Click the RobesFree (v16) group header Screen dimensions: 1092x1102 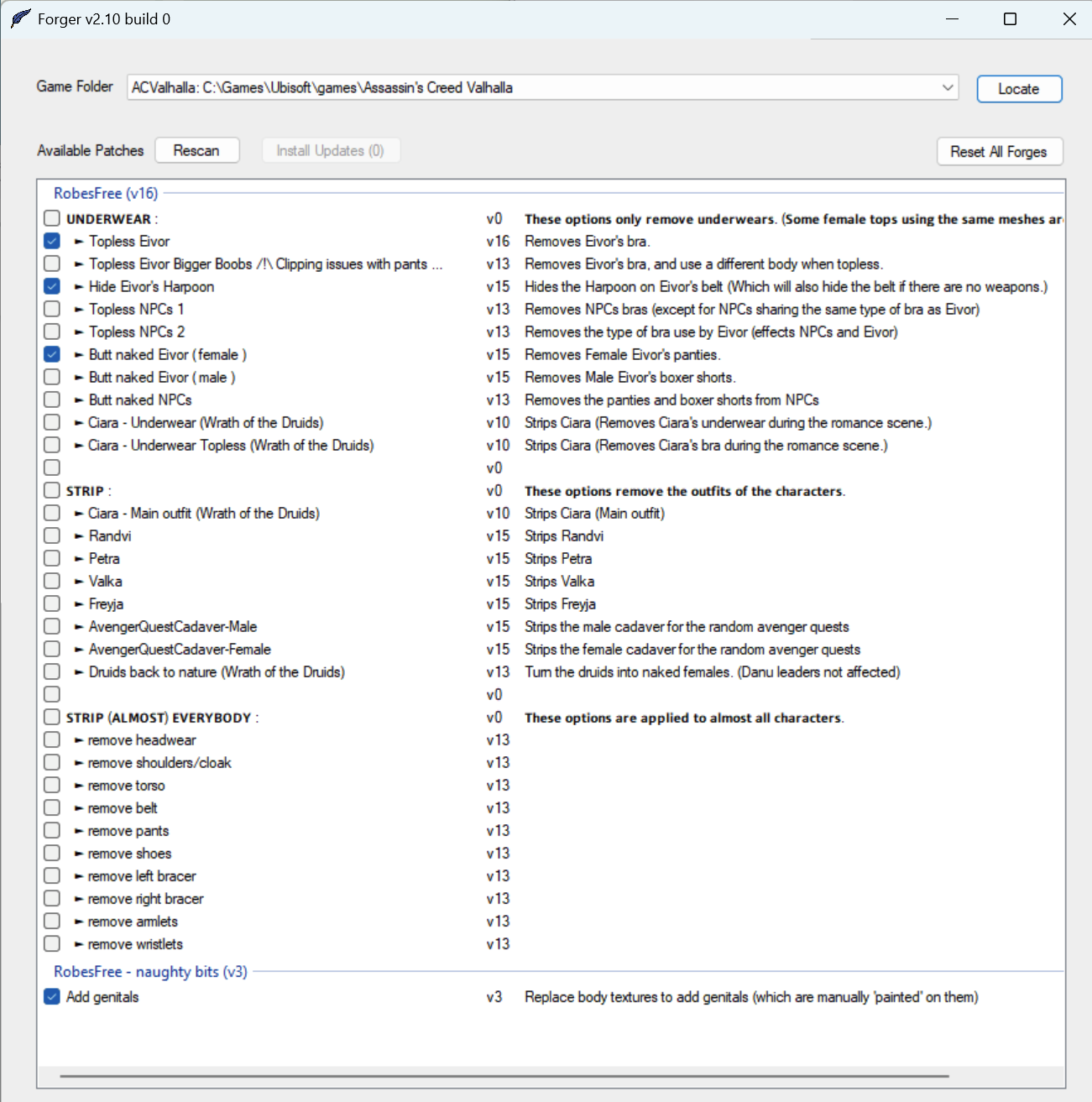point(106,193)
